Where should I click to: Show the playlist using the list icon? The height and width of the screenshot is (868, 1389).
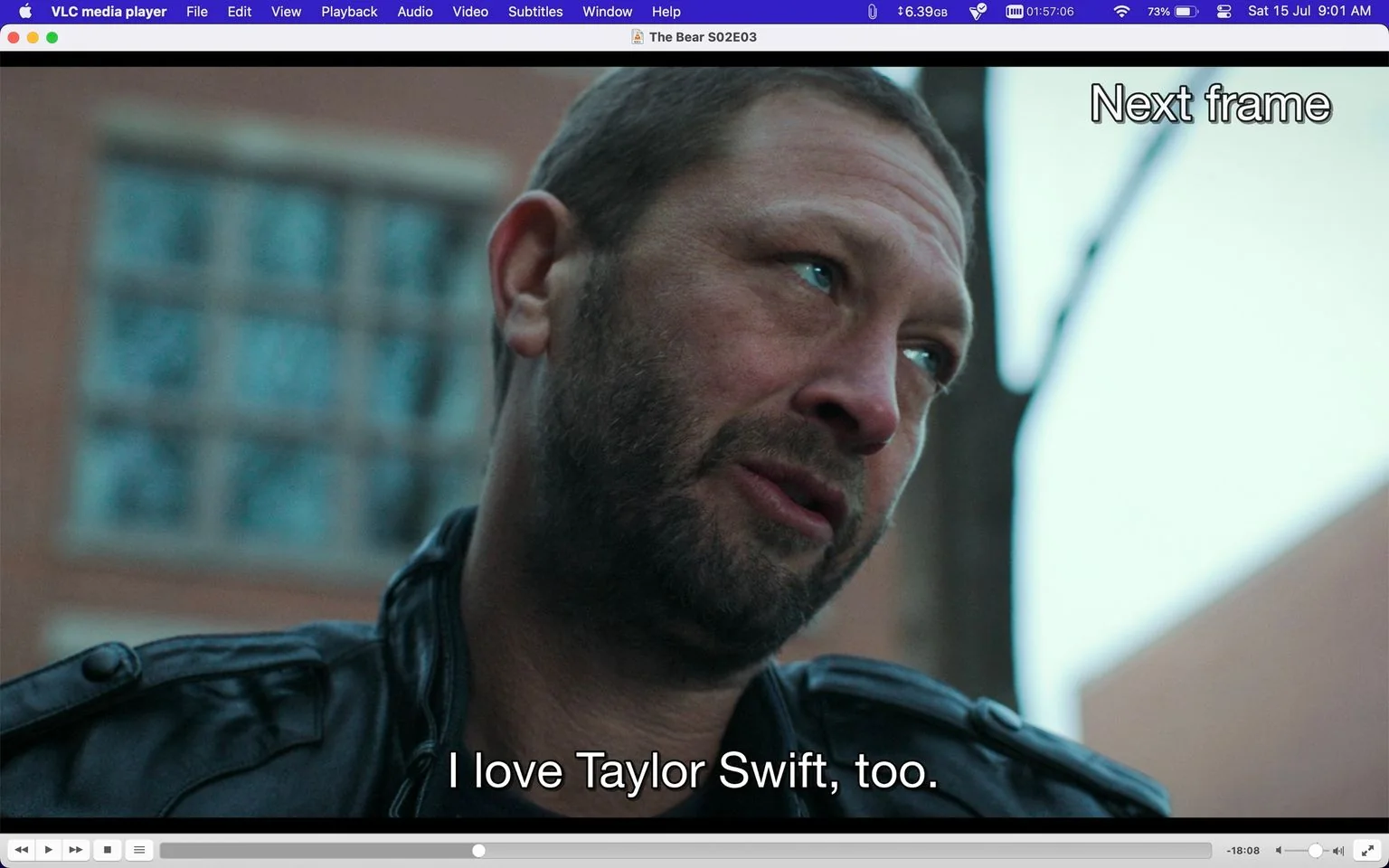click(139, 850)
